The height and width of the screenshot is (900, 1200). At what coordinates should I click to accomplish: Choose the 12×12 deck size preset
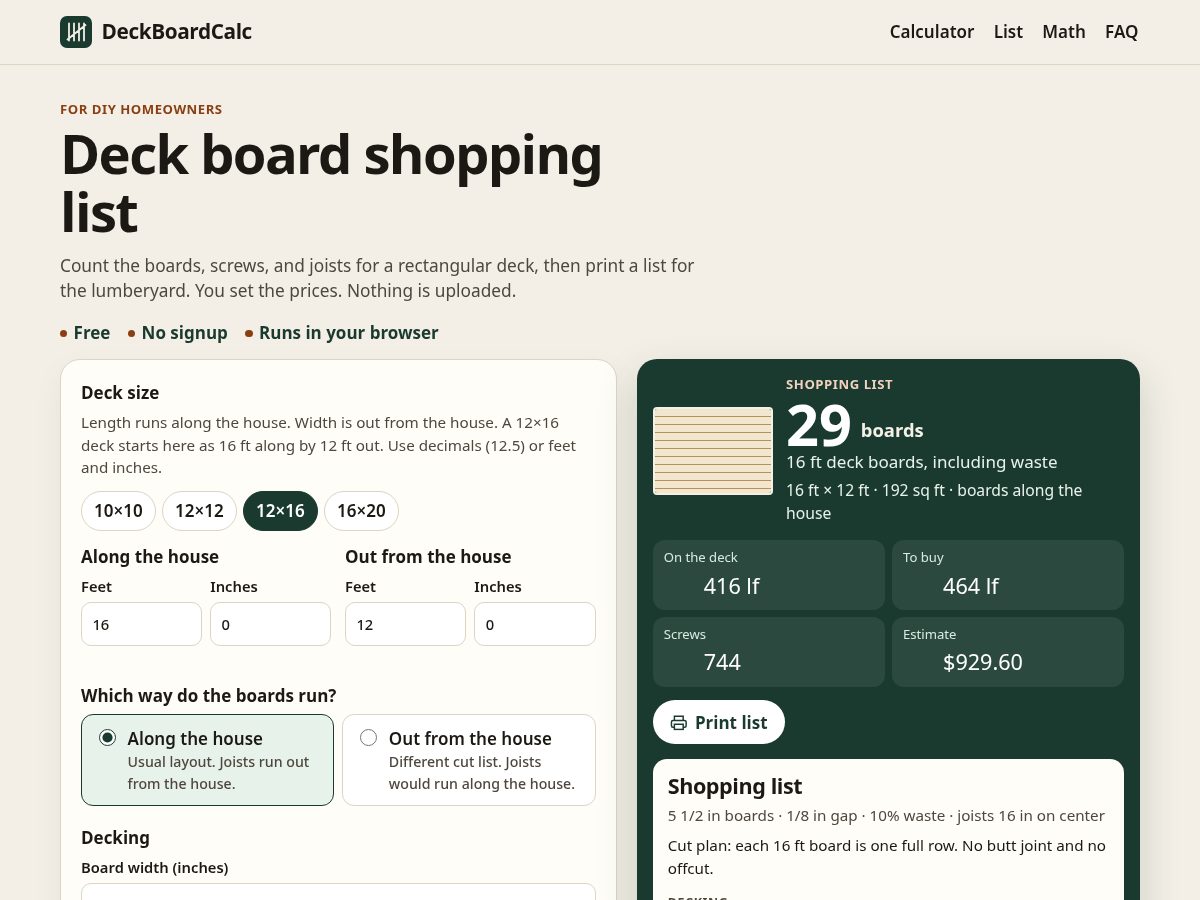point(199,511)
